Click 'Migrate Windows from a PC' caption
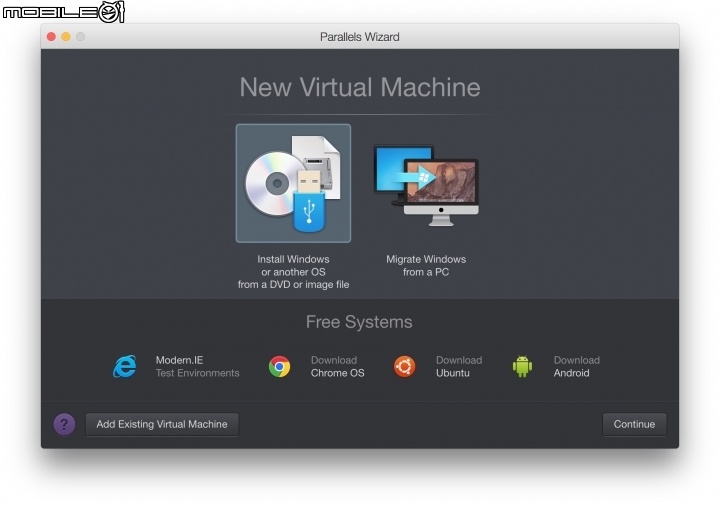Screen dimensions: 720x507 (x=426, y=265)
